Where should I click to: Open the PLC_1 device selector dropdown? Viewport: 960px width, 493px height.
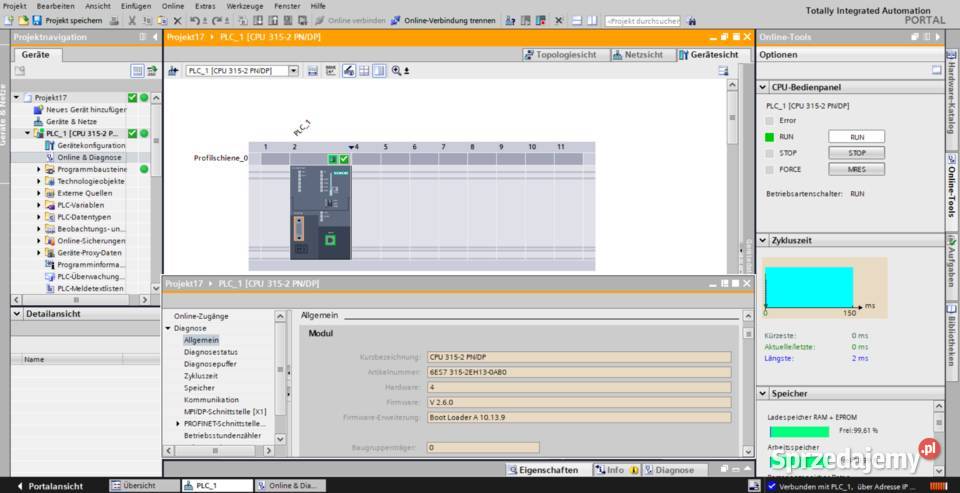[293, 71]
